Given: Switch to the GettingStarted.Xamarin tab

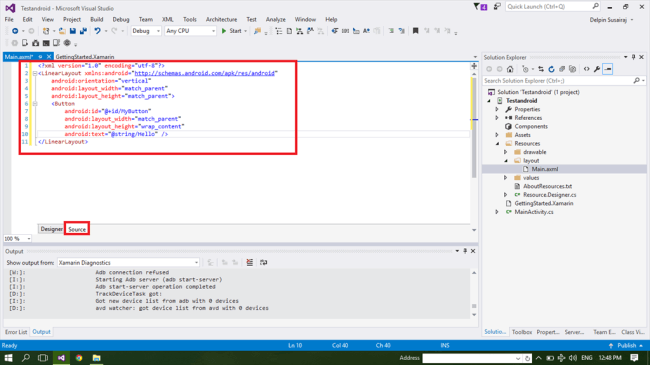Looking at the screenshot, I should pos(85,57).
